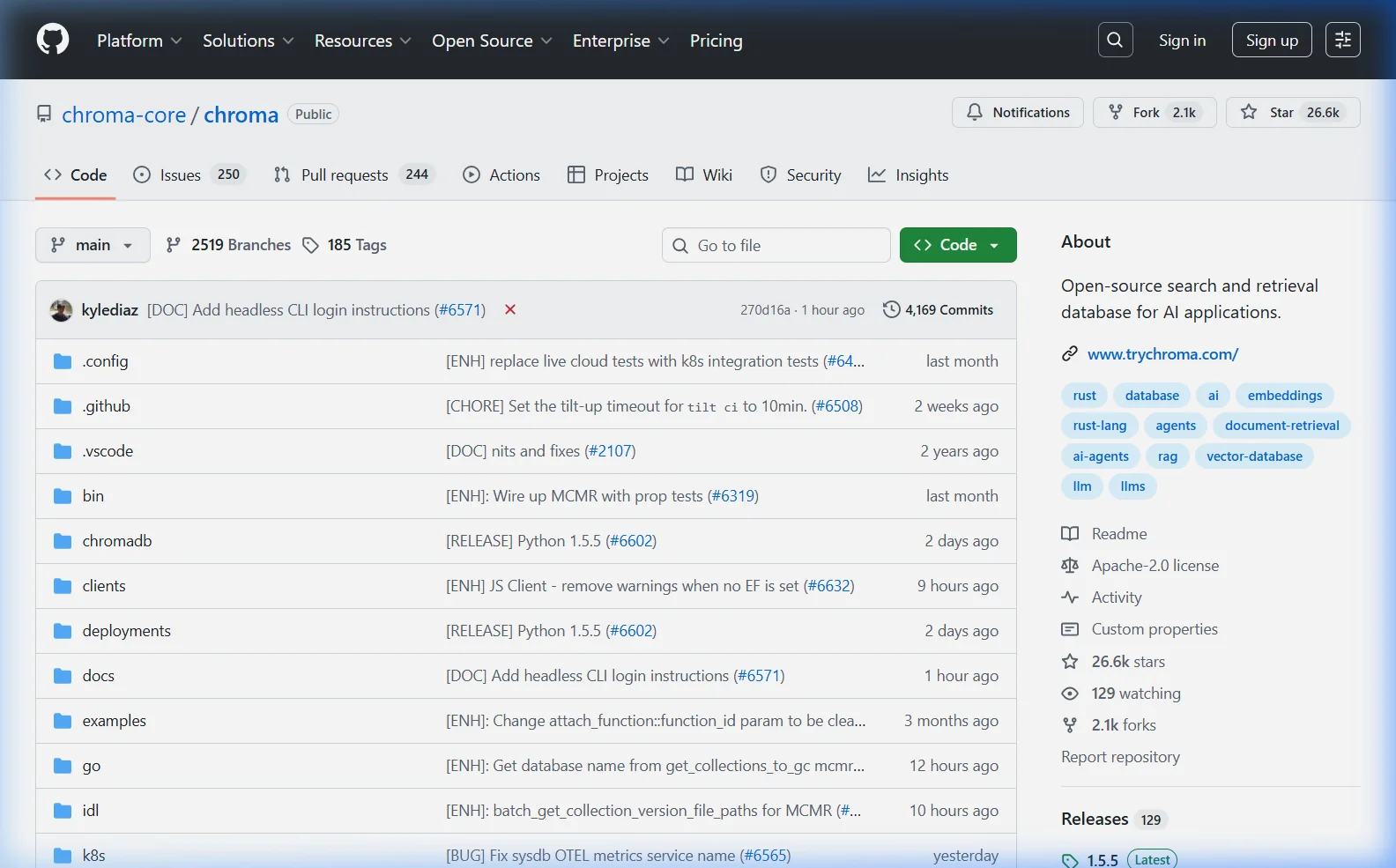Screen dimensions: 1396x868
Task: Click the docs folder icon
Action: (x=62, y=676)
